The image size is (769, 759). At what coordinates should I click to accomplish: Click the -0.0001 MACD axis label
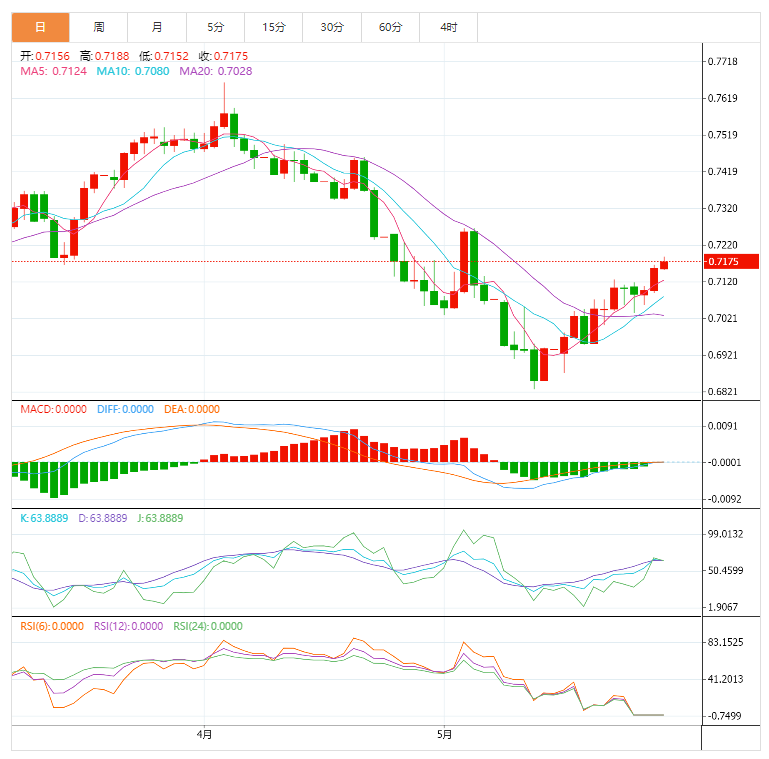pyautogui.click(x=724, y=462)
